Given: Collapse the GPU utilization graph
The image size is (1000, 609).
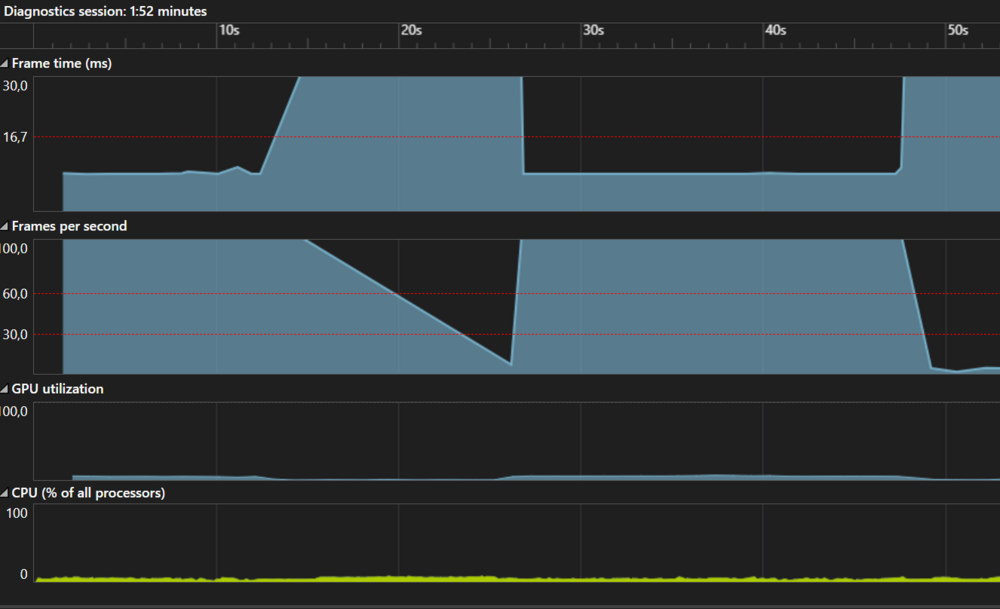Looking at the screenshot, I should coord(4,388).
